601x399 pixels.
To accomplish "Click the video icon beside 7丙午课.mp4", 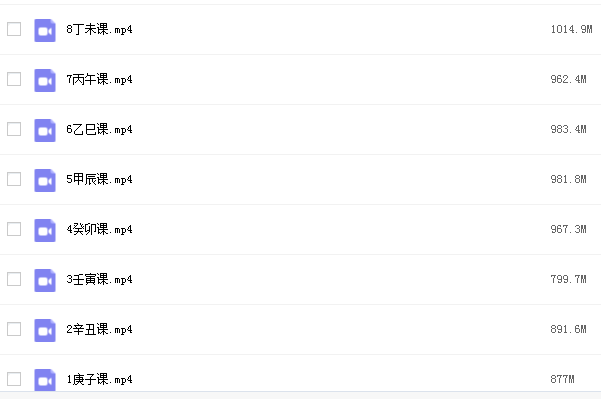I will (45, 80).
